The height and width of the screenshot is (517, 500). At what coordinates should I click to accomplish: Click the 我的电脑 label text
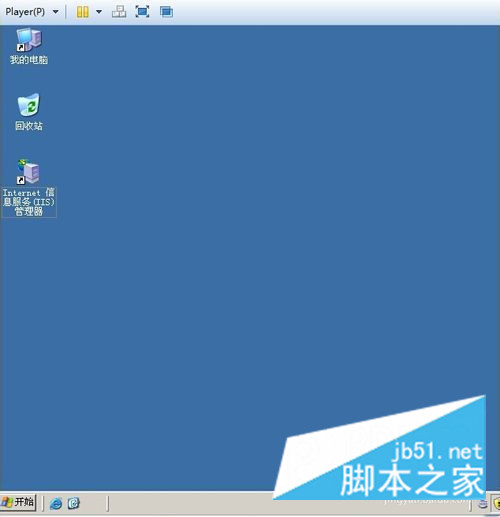[29, 60]
